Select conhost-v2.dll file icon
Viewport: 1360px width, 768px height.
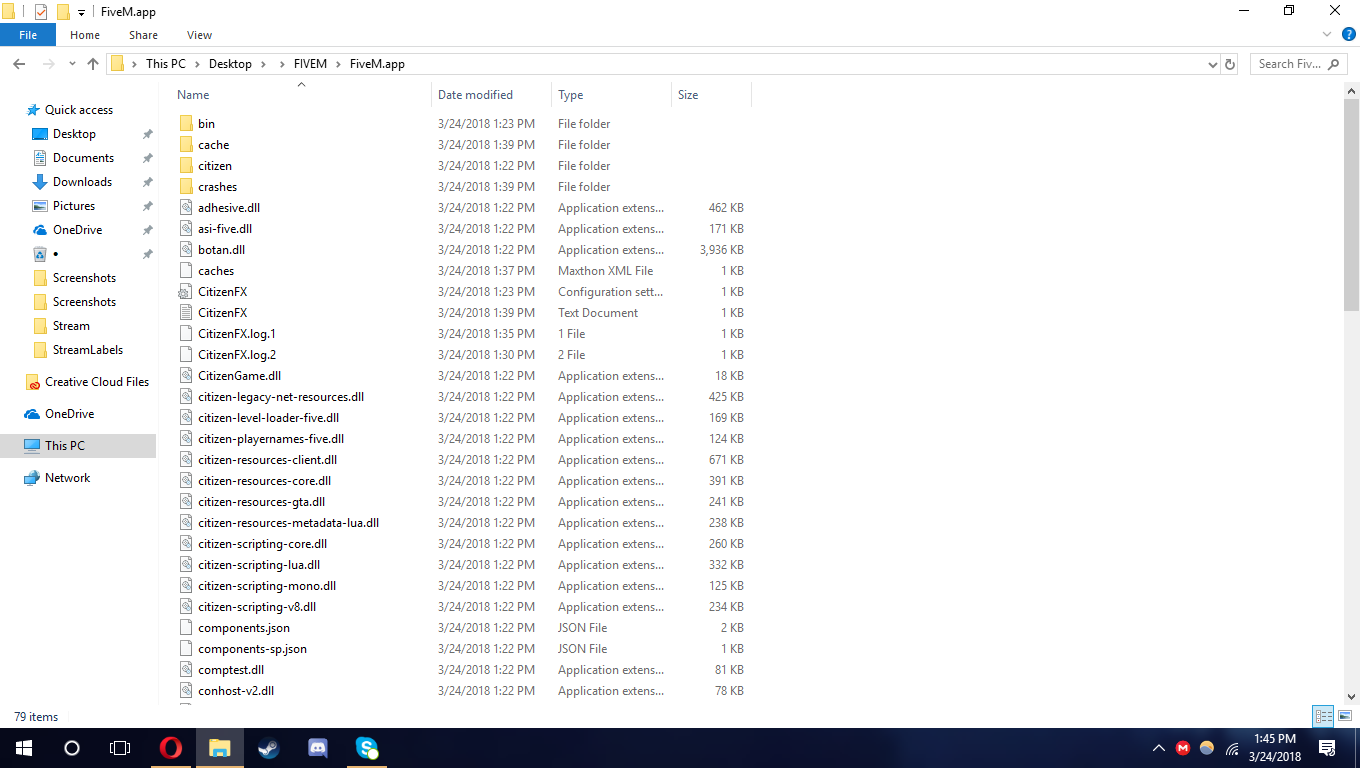coord(185,691)
